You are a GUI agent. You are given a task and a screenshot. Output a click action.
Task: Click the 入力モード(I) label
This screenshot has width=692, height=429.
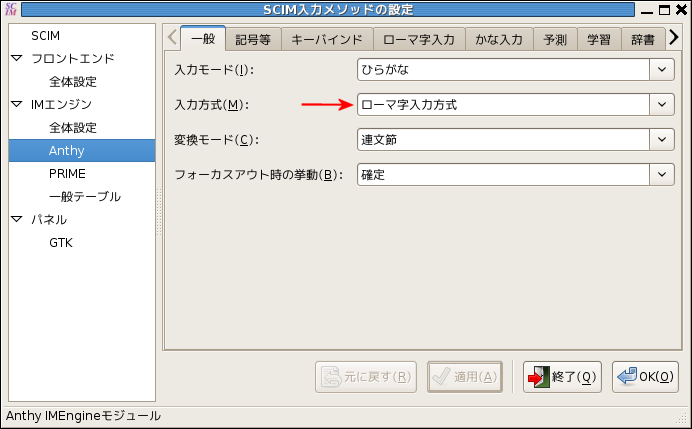coord(214,70)
